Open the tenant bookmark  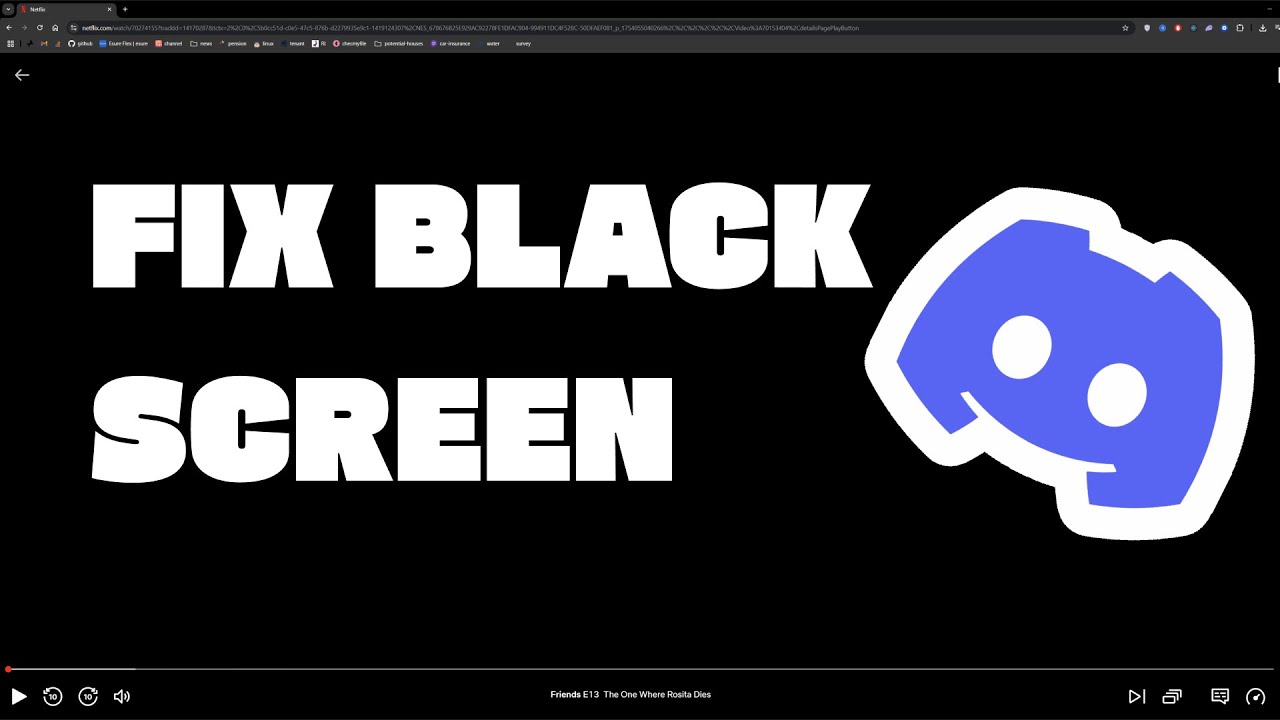pos(292,44)
